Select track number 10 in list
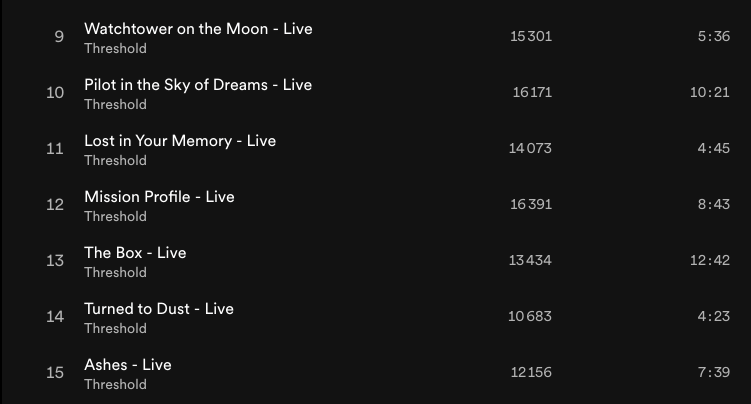This screenshot has height=404, width=751. (56, 93)
